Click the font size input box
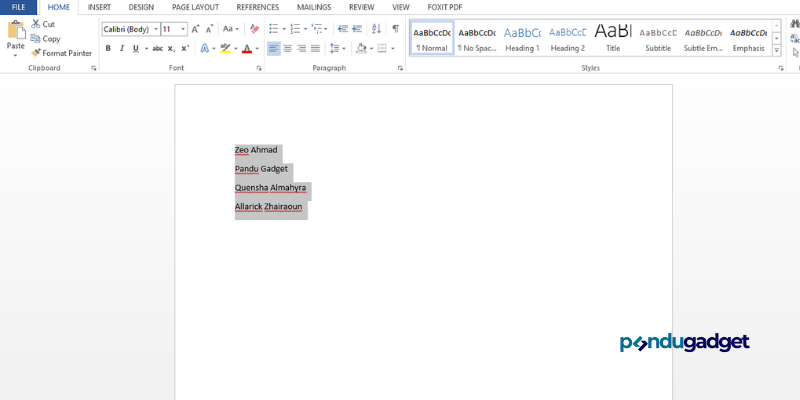The width and height of the screenshot is (800, 400). coord(170,29)
